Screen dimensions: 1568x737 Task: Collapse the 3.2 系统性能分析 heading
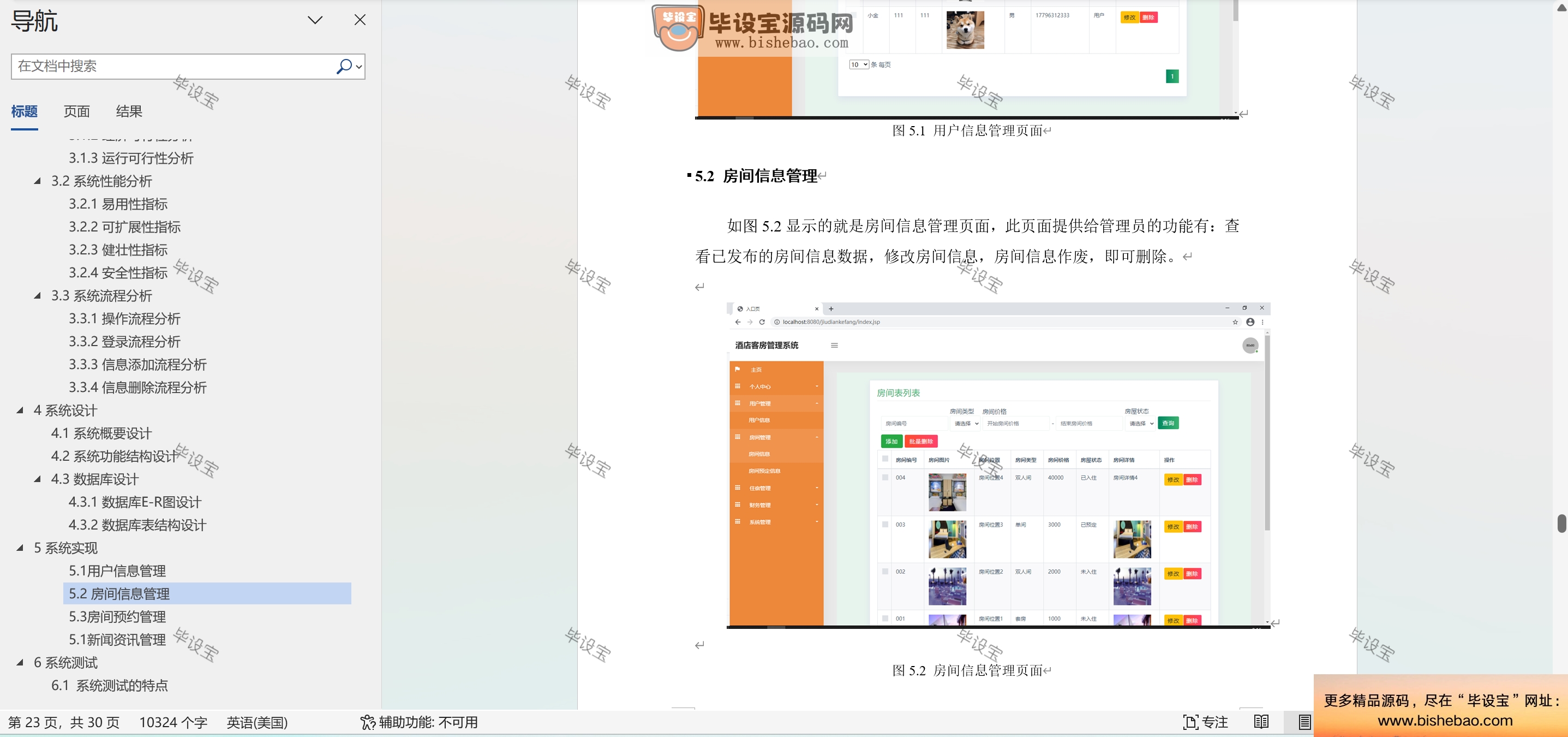[x=37, y=181]
